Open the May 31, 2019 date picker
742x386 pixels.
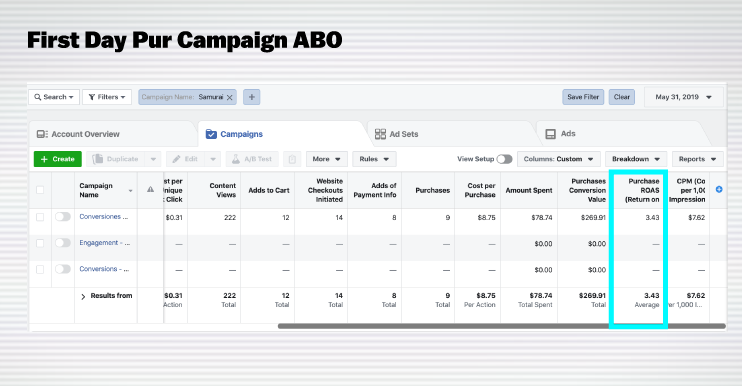click(683, 97)
